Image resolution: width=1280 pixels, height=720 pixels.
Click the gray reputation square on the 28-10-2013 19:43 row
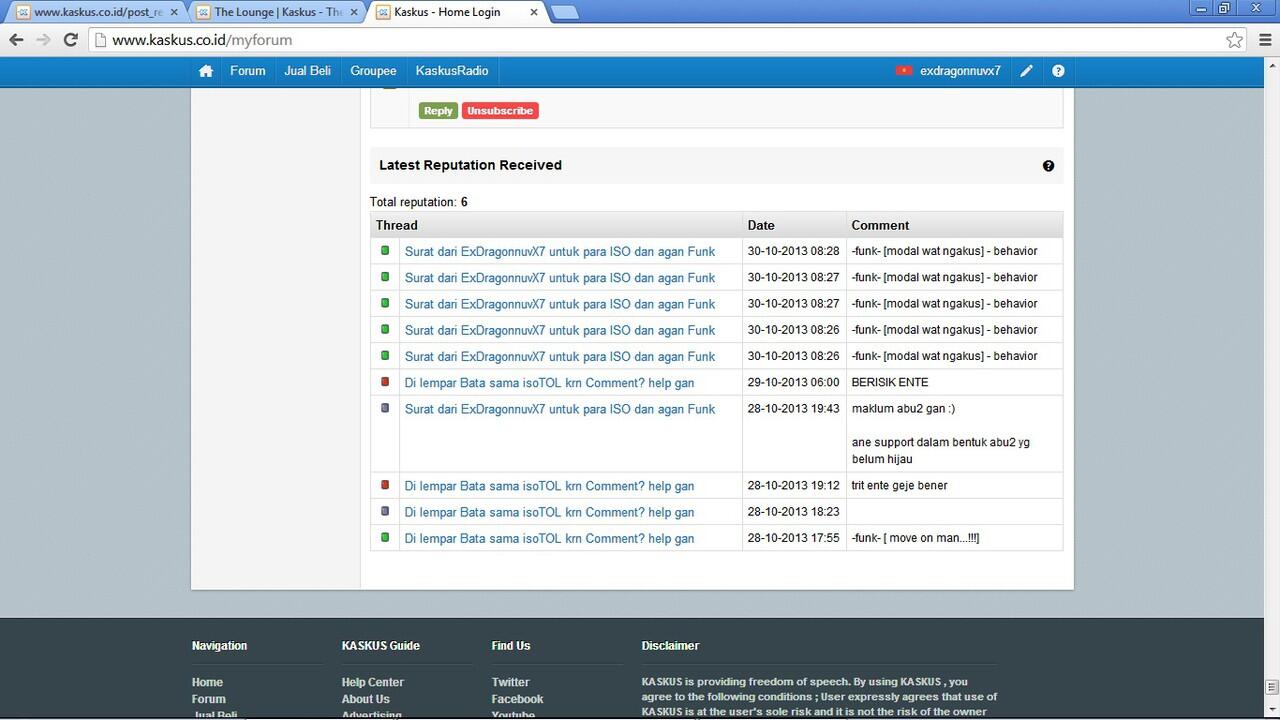pos(385,408)
